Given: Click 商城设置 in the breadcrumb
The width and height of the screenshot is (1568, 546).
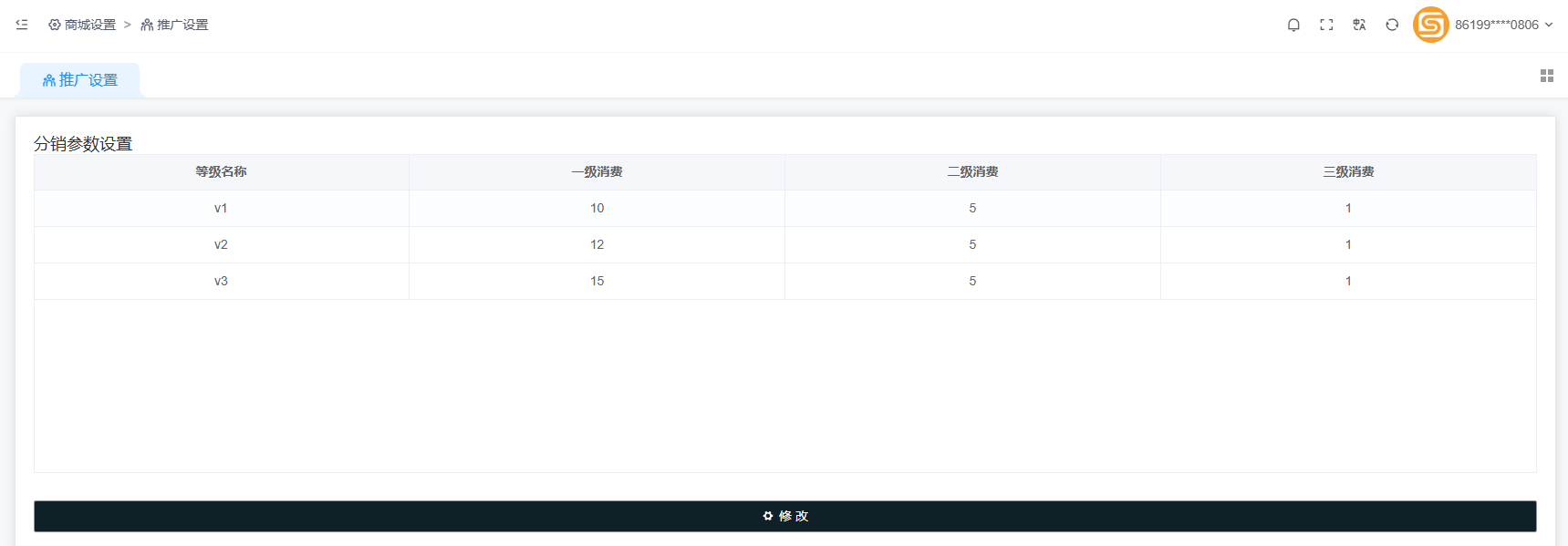Looking at the screenshot, I should pyautogui.click(x=89, y=25).
